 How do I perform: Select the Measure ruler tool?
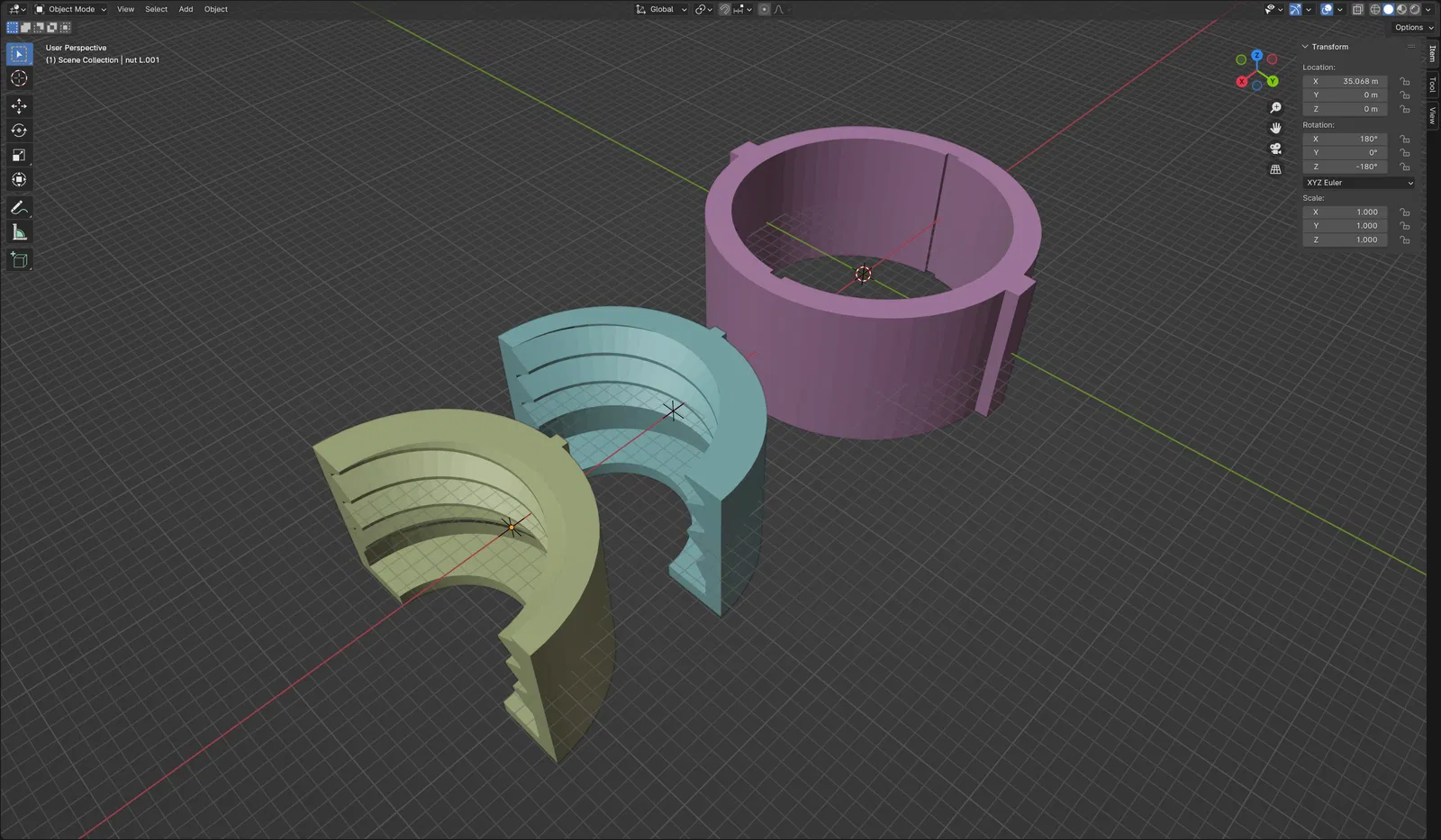[19, 232]
